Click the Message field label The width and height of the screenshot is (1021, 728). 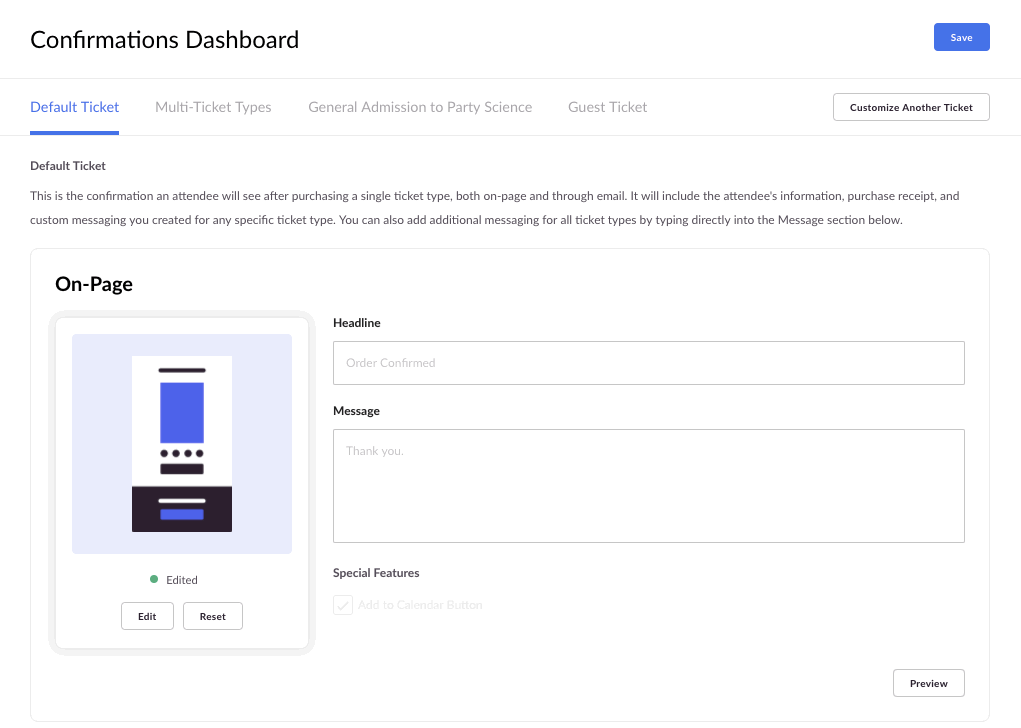click(x=356, y=411)
